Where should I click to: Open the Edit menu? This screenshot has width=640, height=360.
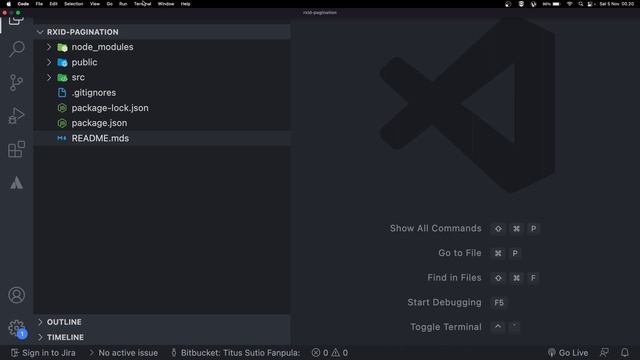click(x=53, y=4)
